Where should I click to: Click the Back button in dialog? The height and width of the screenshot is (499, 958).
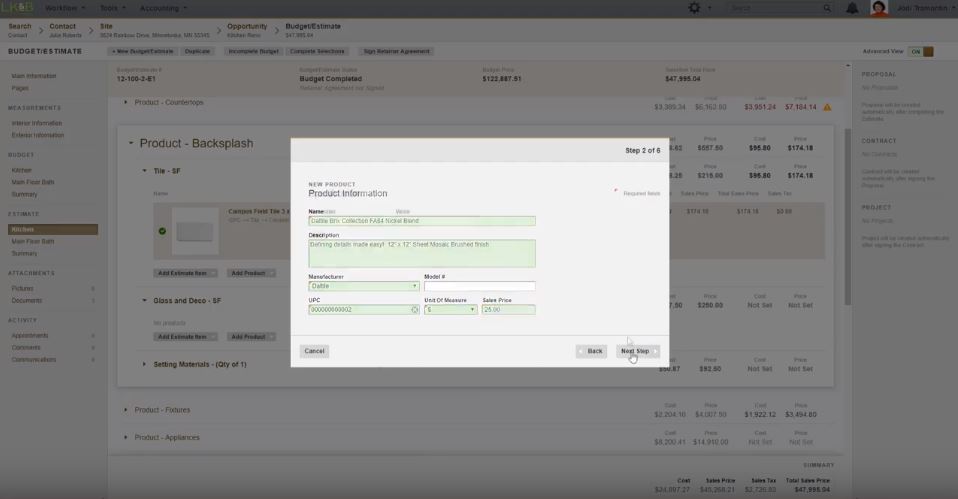(591, 351)
